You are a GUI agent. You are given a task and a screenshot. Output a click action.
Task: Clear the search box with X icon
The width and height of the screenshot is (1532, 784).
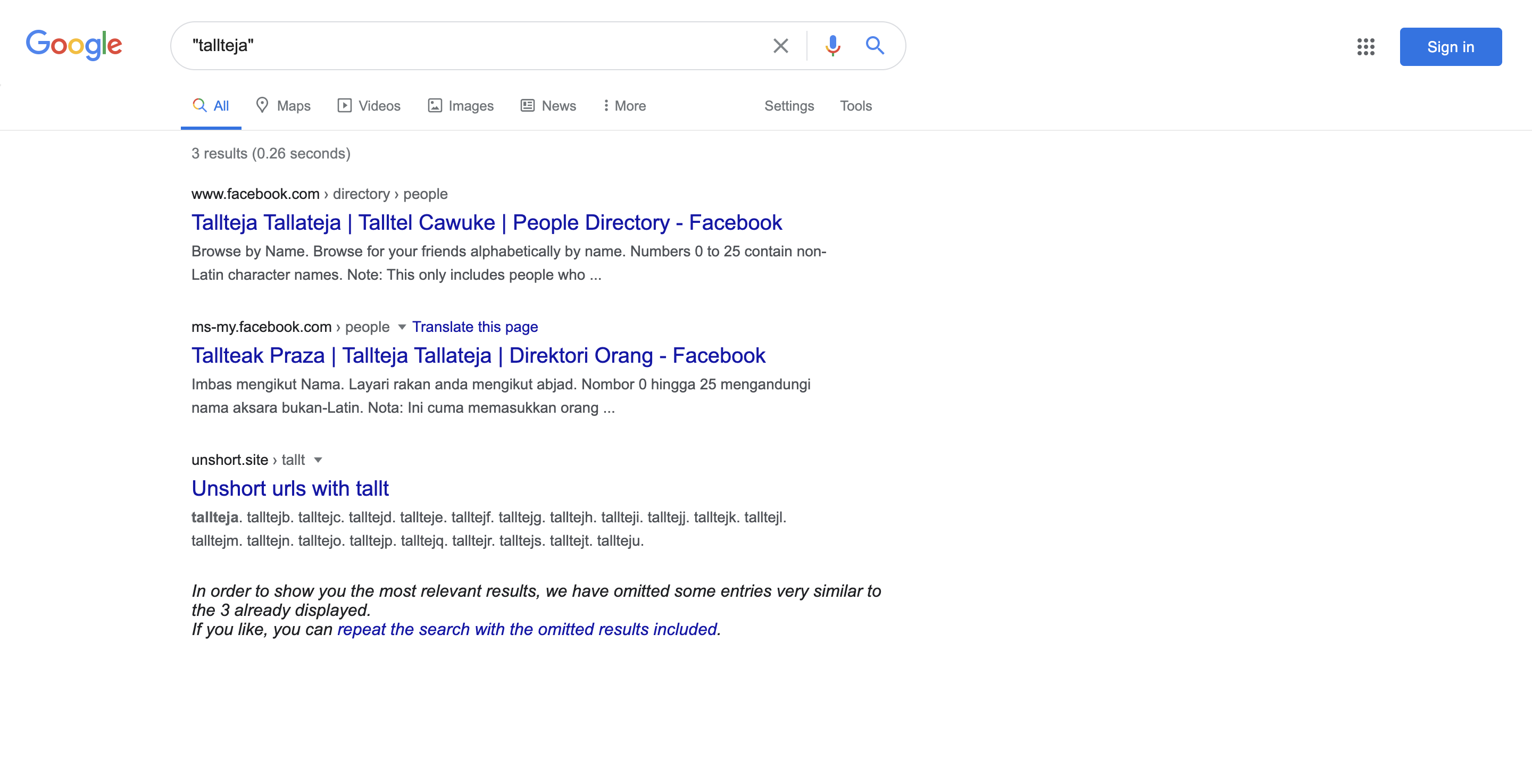pos(780,46)
